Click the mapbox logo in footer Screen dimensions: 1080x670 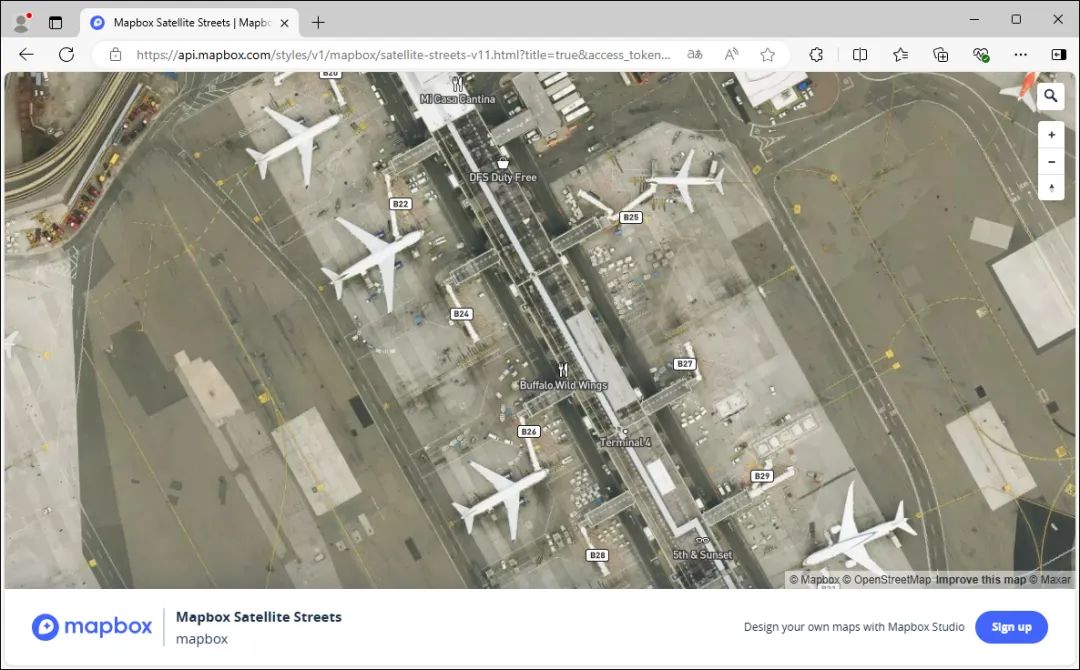[92, 627]
